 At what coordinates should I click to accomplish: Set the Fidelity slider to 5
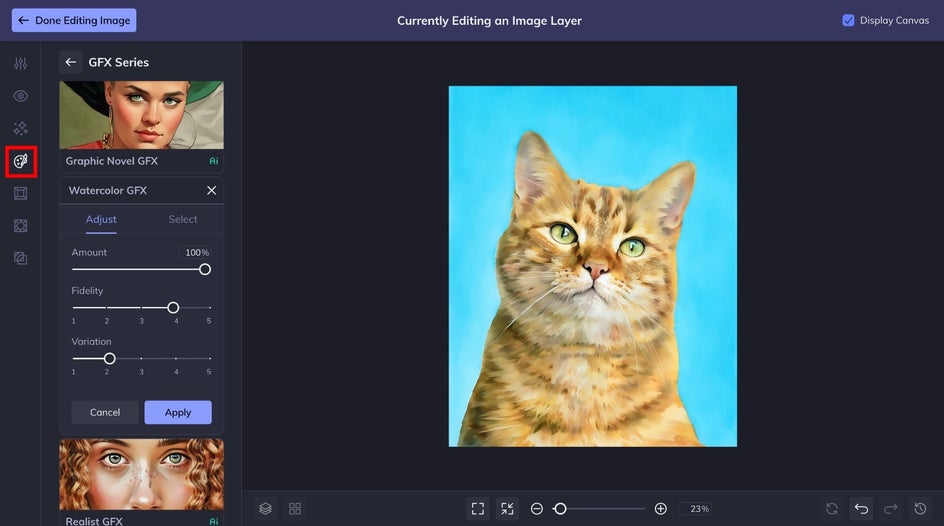coord(210,308)
